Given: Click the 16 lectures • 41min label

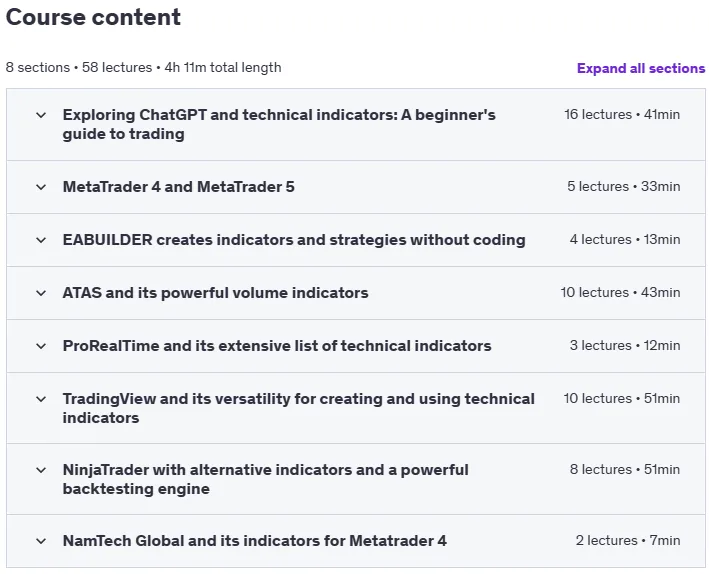Looking at the screenshot, I should point(622,114).
